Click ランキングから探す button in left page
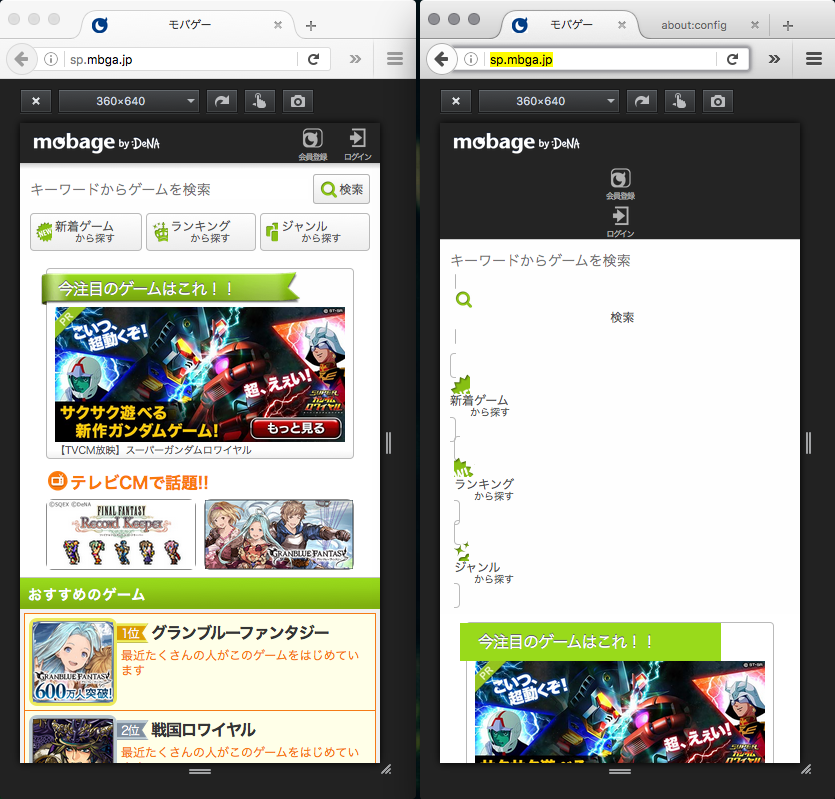 click(201, 232)
